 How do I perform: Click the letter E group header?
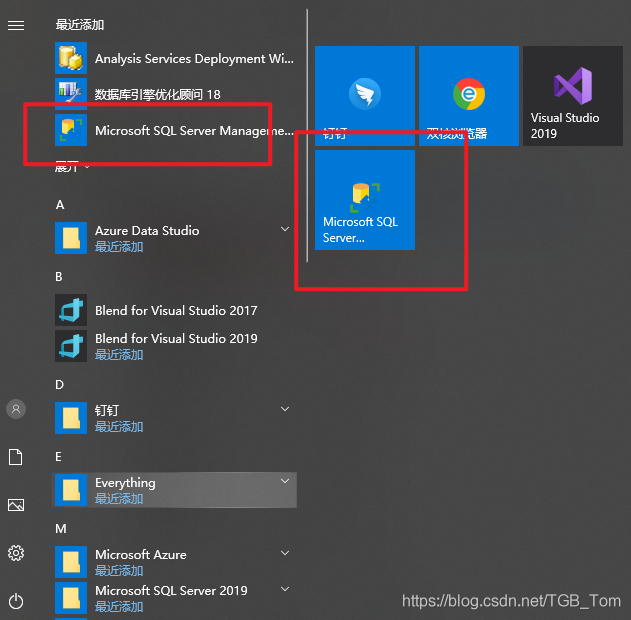coord(58,457)
